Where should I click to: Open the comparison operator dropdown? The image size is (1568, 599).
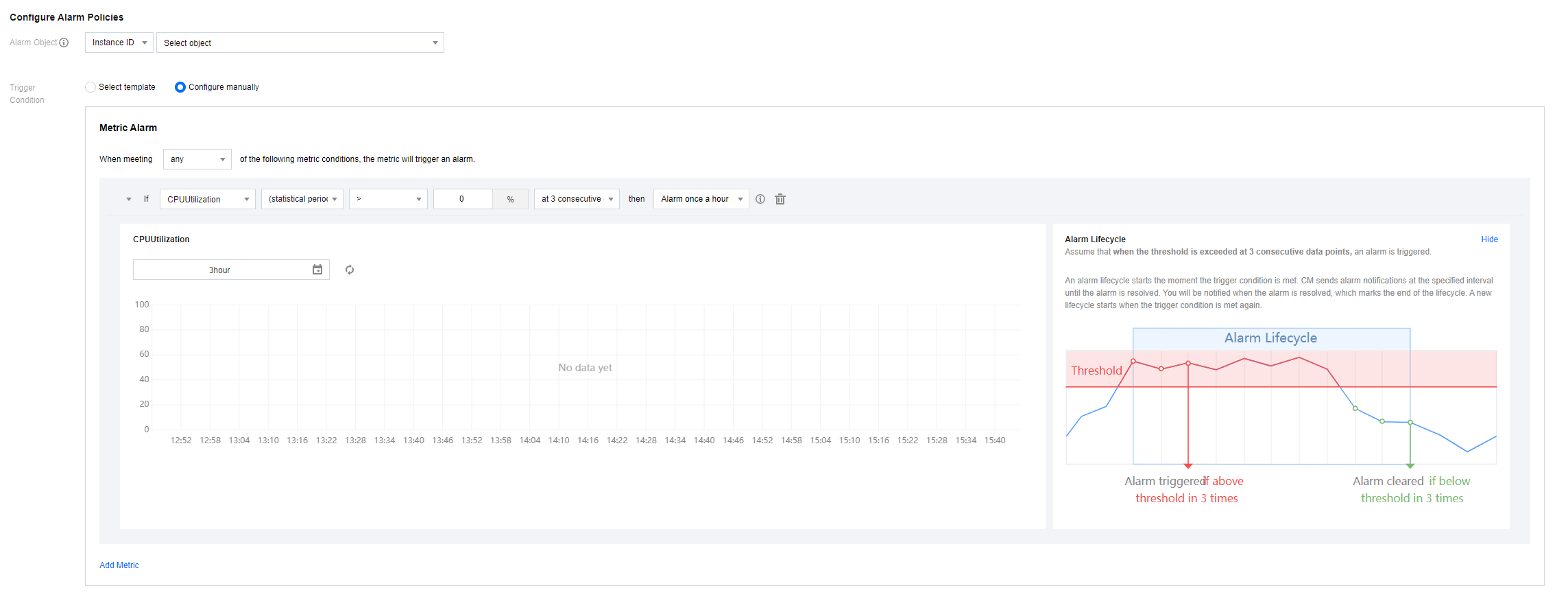pyautogui.click(x=388, y=199)
